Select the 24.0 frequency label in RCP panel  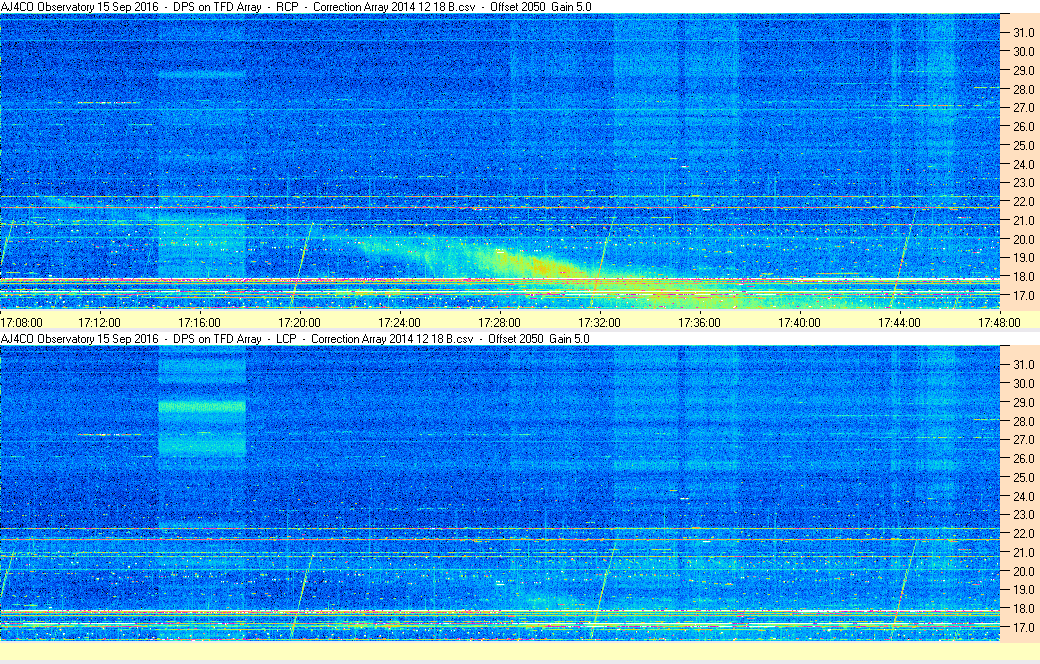1023,165
